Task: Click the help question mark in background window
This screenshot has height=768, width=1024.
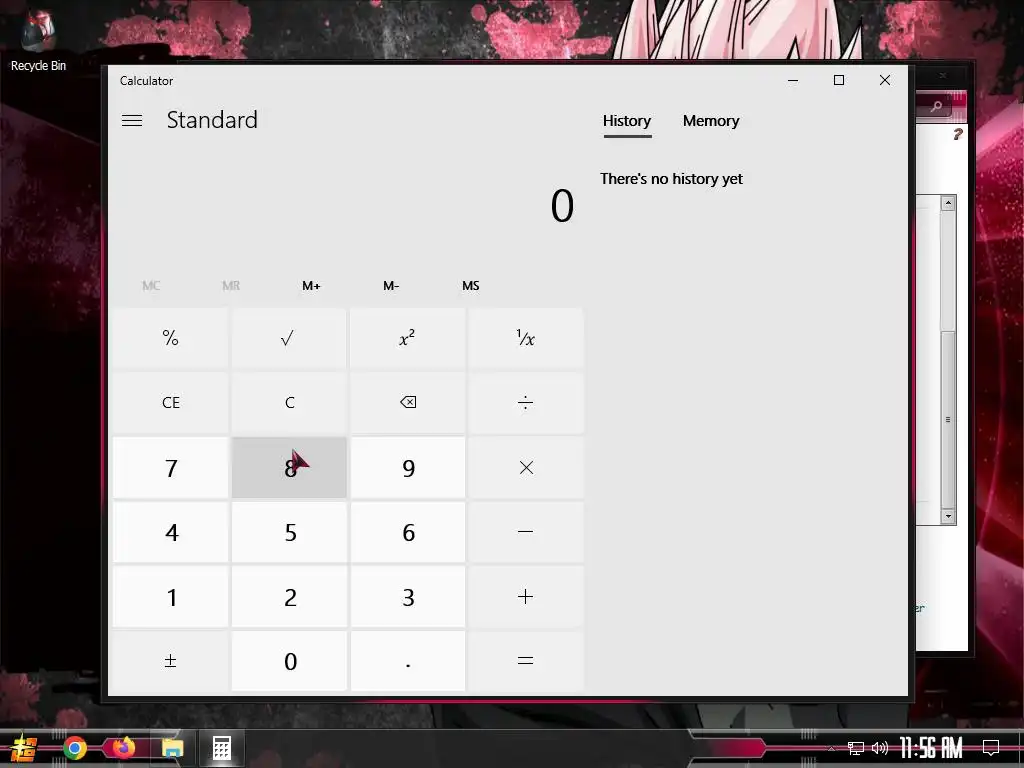Action: [958, 135]
